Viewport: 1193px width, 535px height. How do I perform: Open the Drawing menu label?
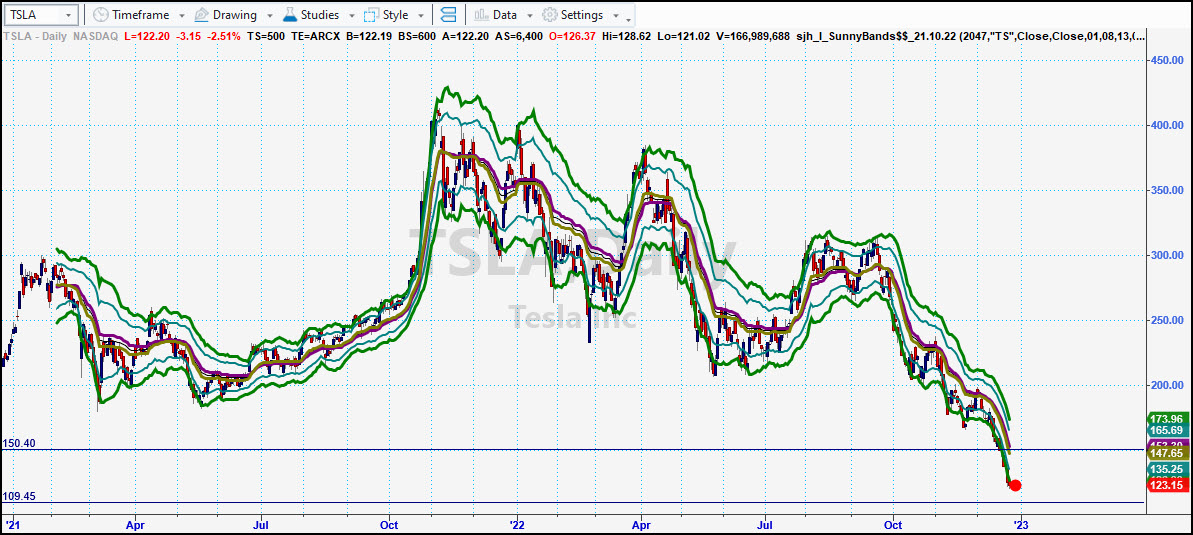[235, 14]
